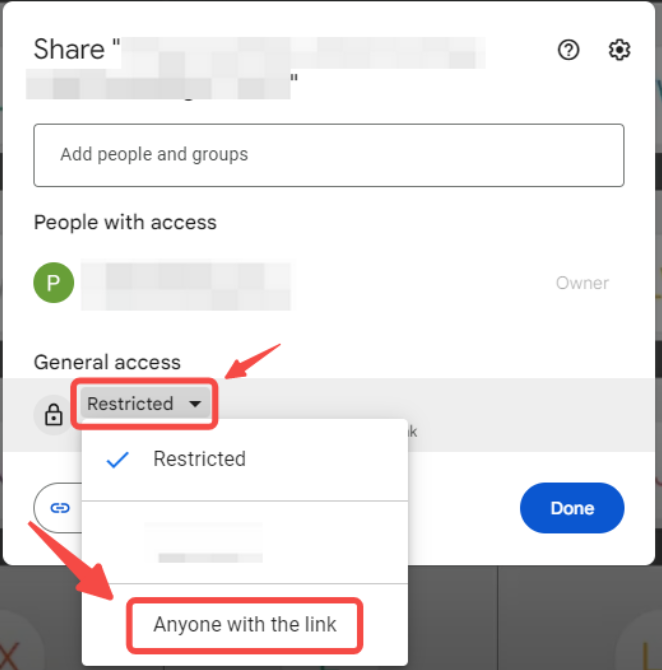Image resolution: width=662 pixels, height=670 pixels.
Task: Click the Done button
Action: point(572,508)
